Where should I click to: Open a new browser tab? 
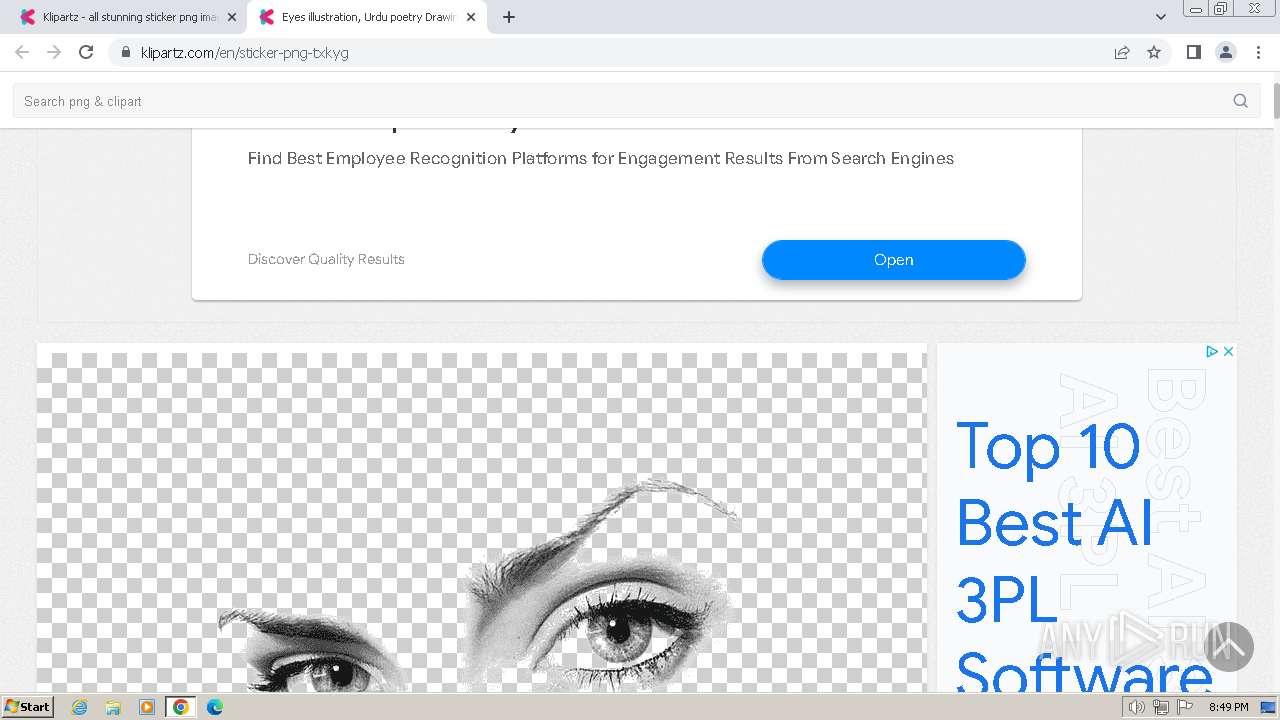click(x=508, y=17)
